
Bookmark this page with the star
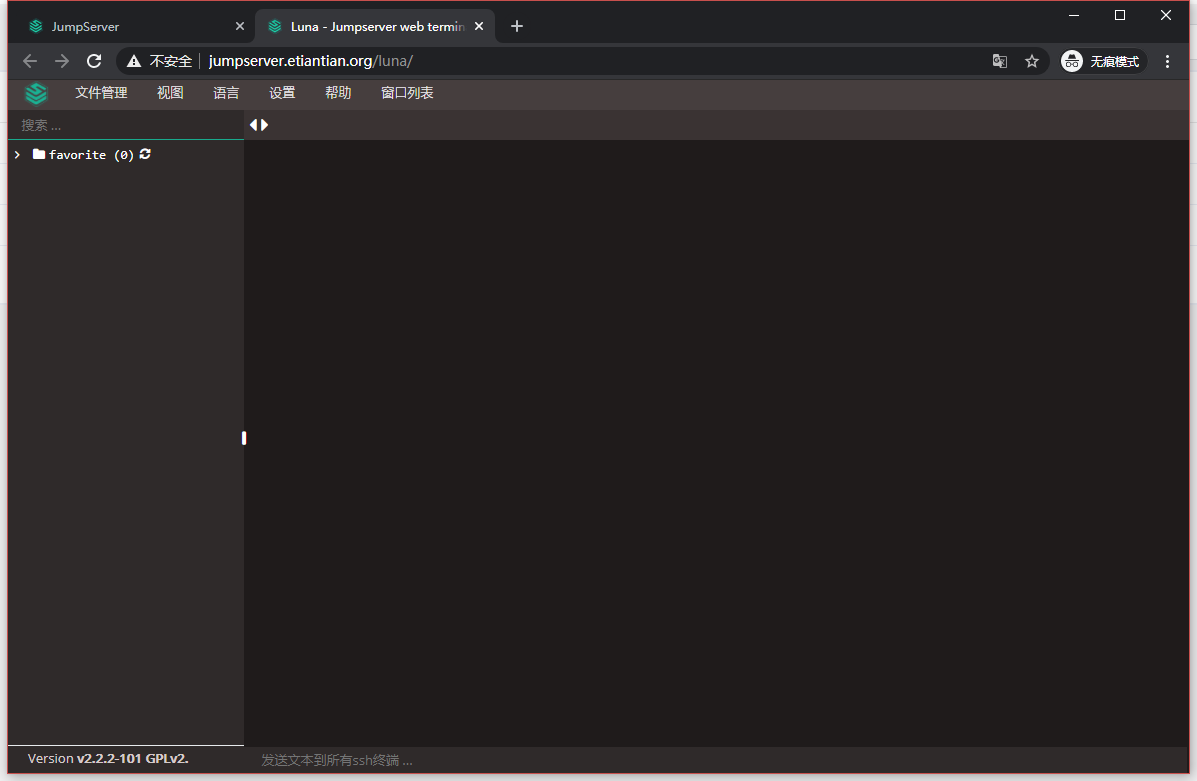1032,61
